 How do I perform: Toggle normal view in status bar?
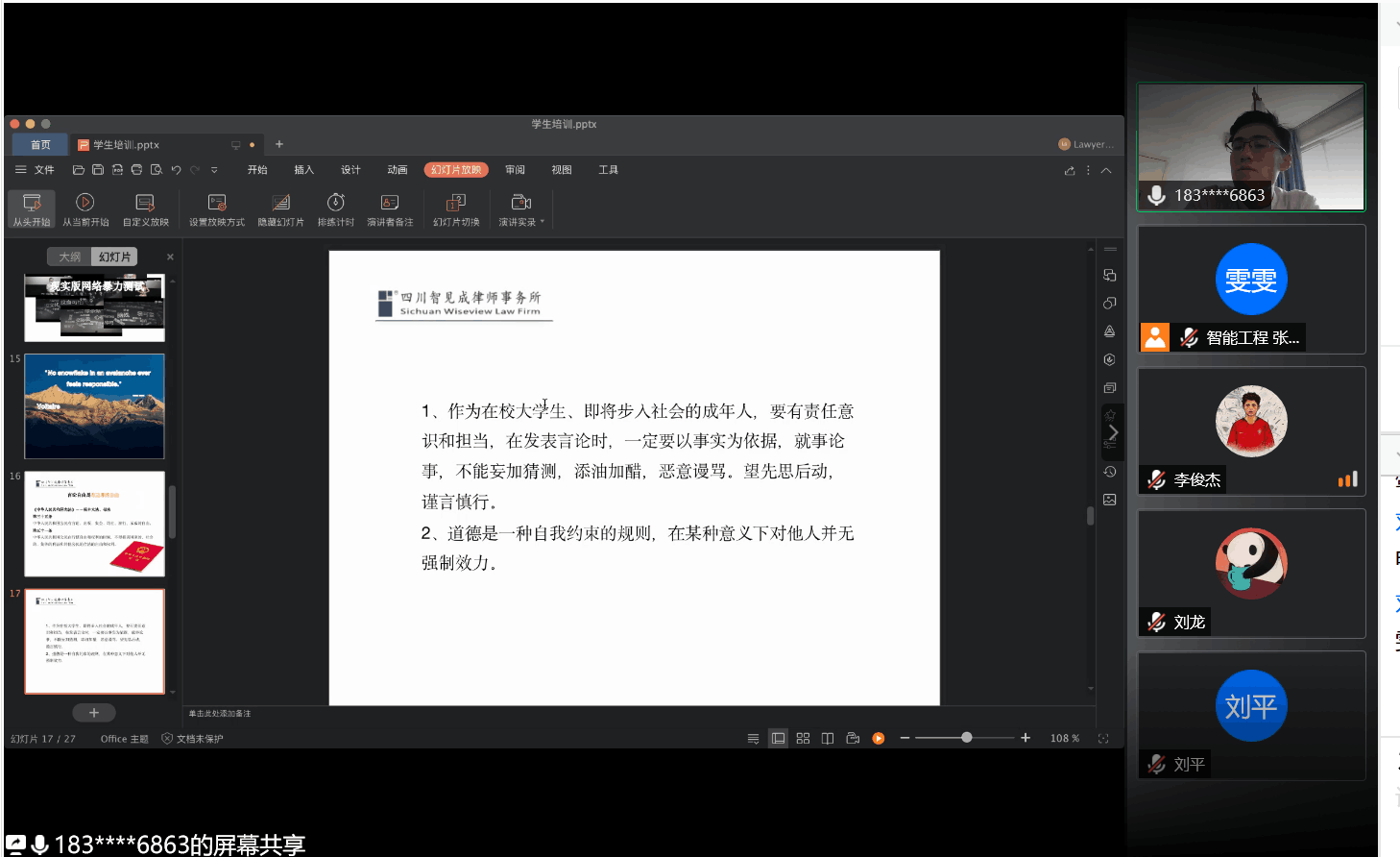pyautogui.click(x=778, y=739)
